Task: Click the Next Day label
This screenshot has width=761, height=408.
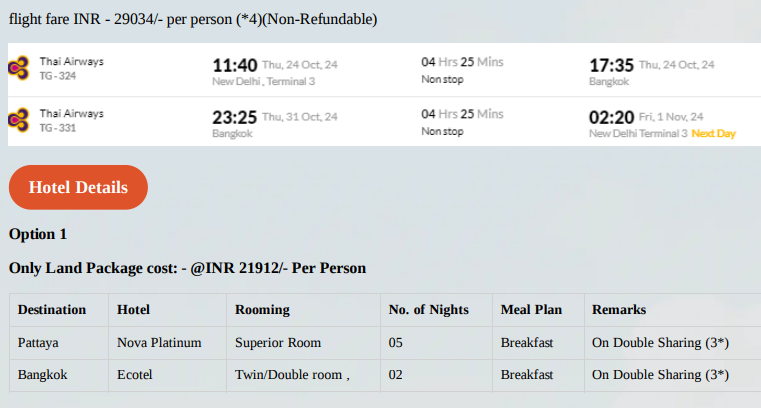Action: [713, 133]
